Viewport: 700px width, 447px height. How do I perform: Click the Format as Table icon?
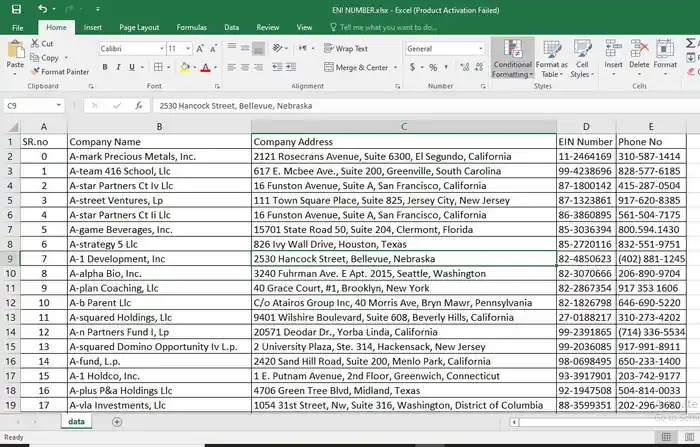(x=552, y=58)
